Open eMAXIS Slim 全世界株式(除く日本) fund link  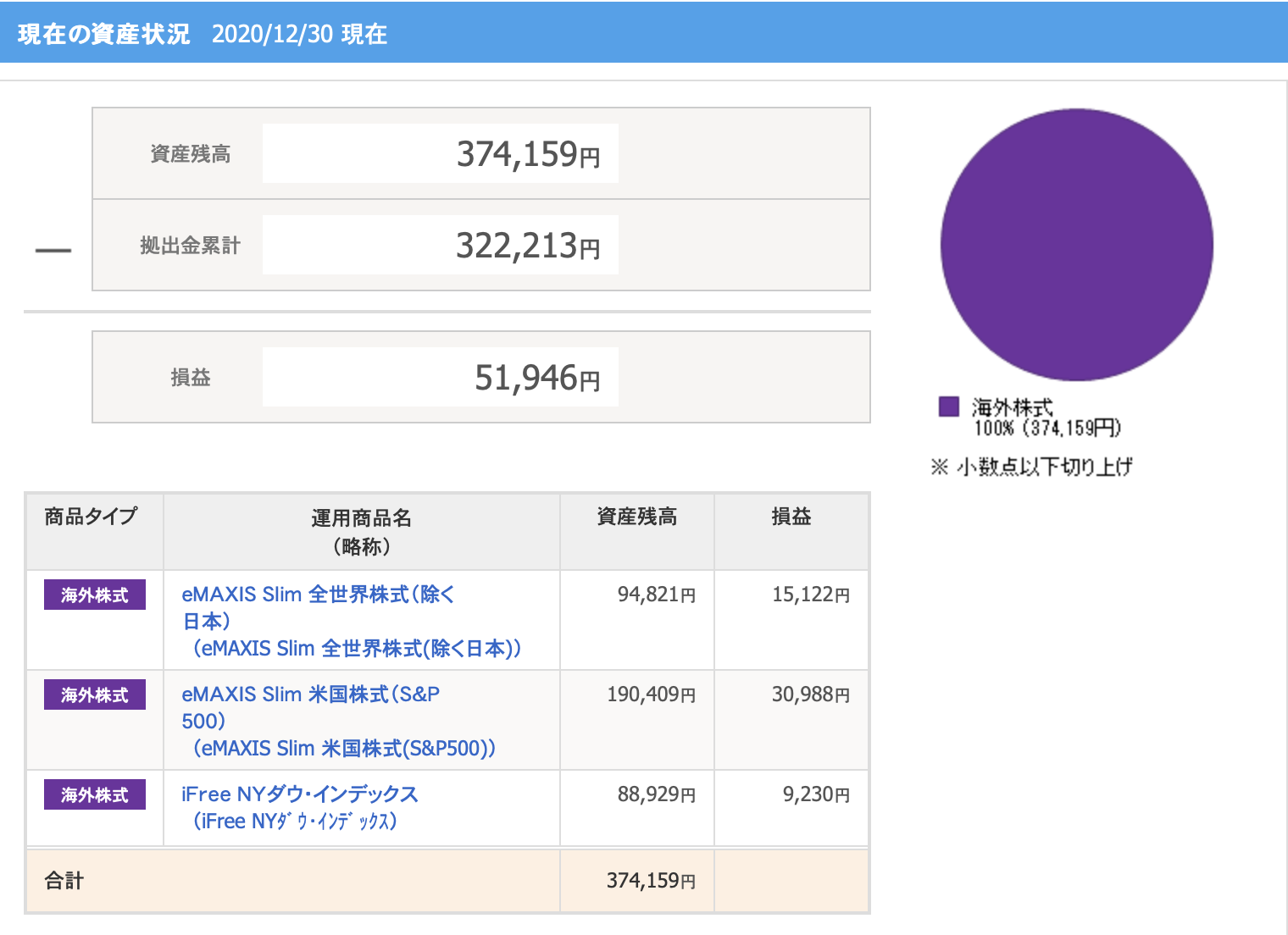[351, 622]
